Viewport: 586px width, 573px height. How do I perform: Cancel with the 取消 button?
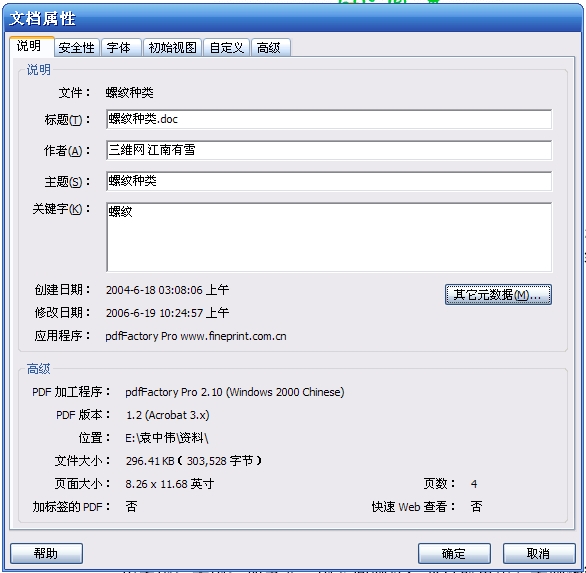[x=539, y=553]
